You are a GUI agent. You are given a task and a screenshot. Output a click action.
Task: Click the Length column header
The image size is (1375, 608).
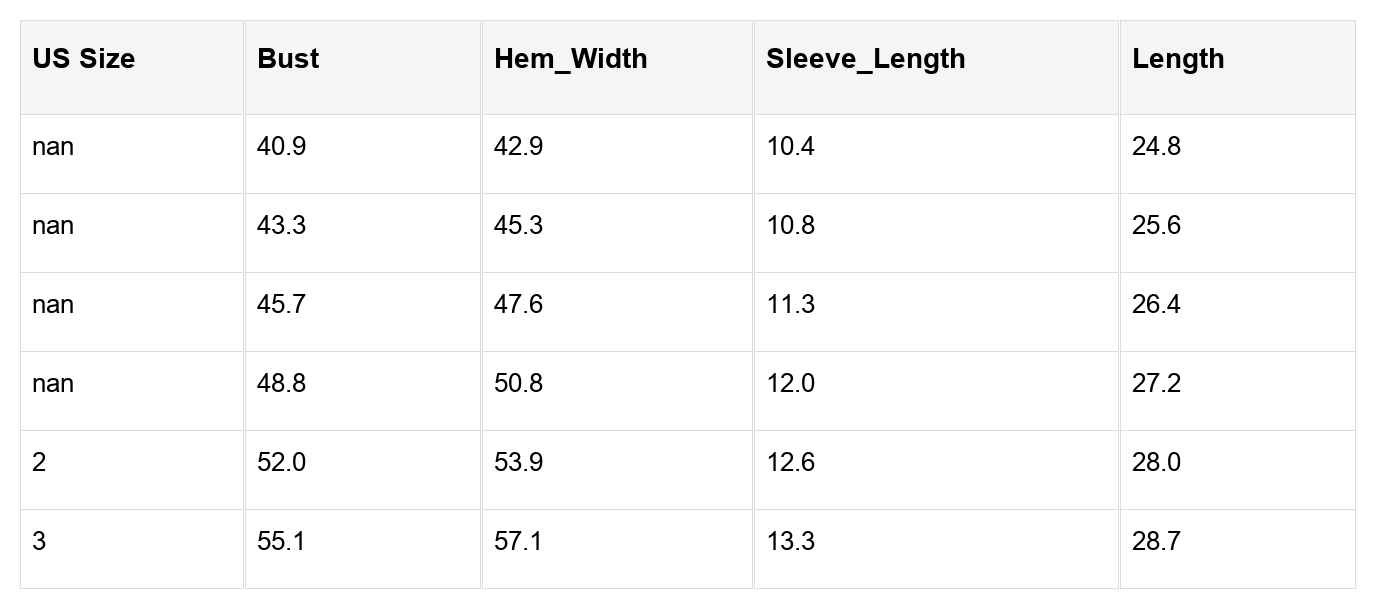click(1178, 59)
